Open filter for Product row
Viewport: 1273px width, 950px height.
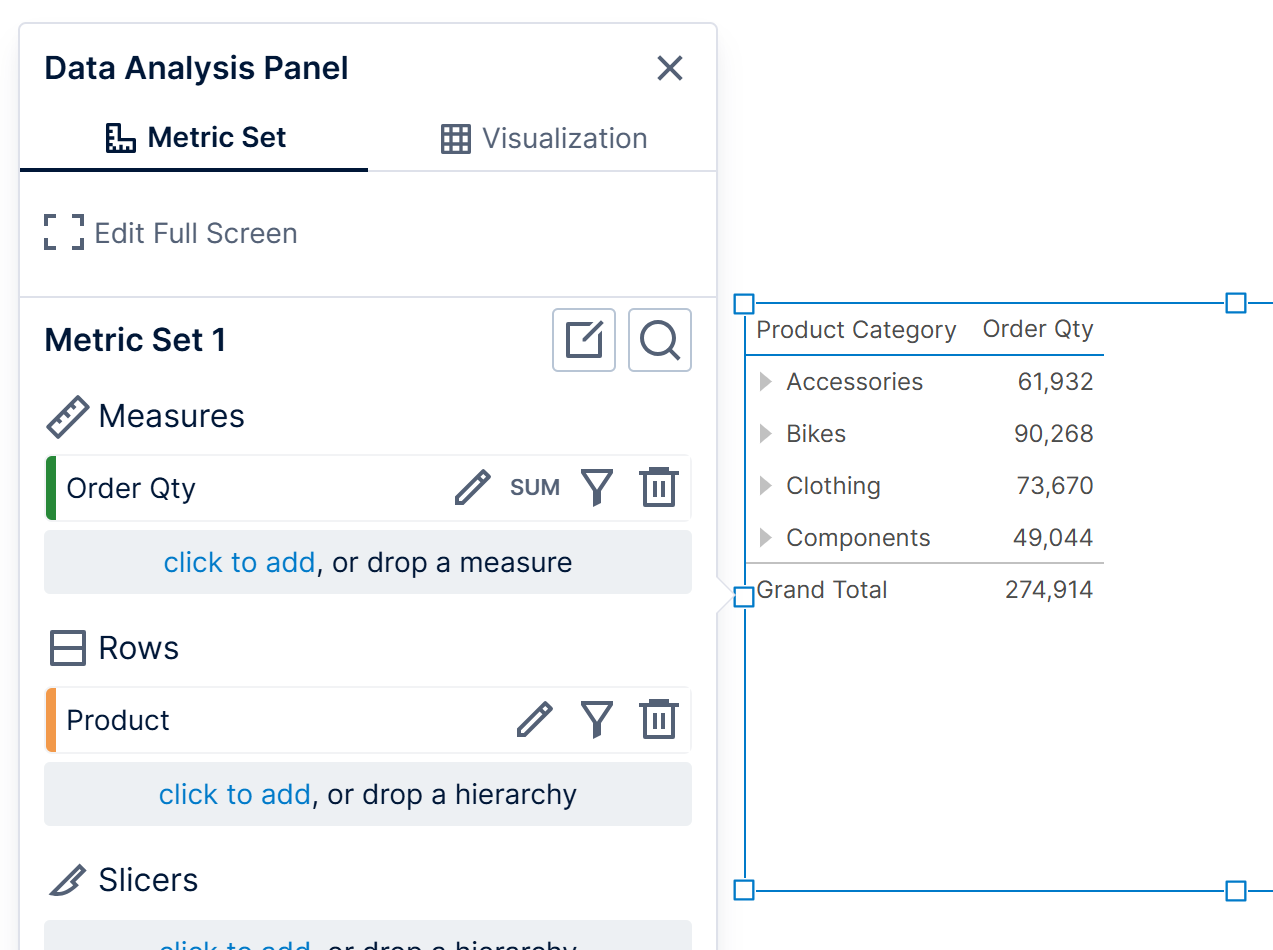tap(597, 720)
